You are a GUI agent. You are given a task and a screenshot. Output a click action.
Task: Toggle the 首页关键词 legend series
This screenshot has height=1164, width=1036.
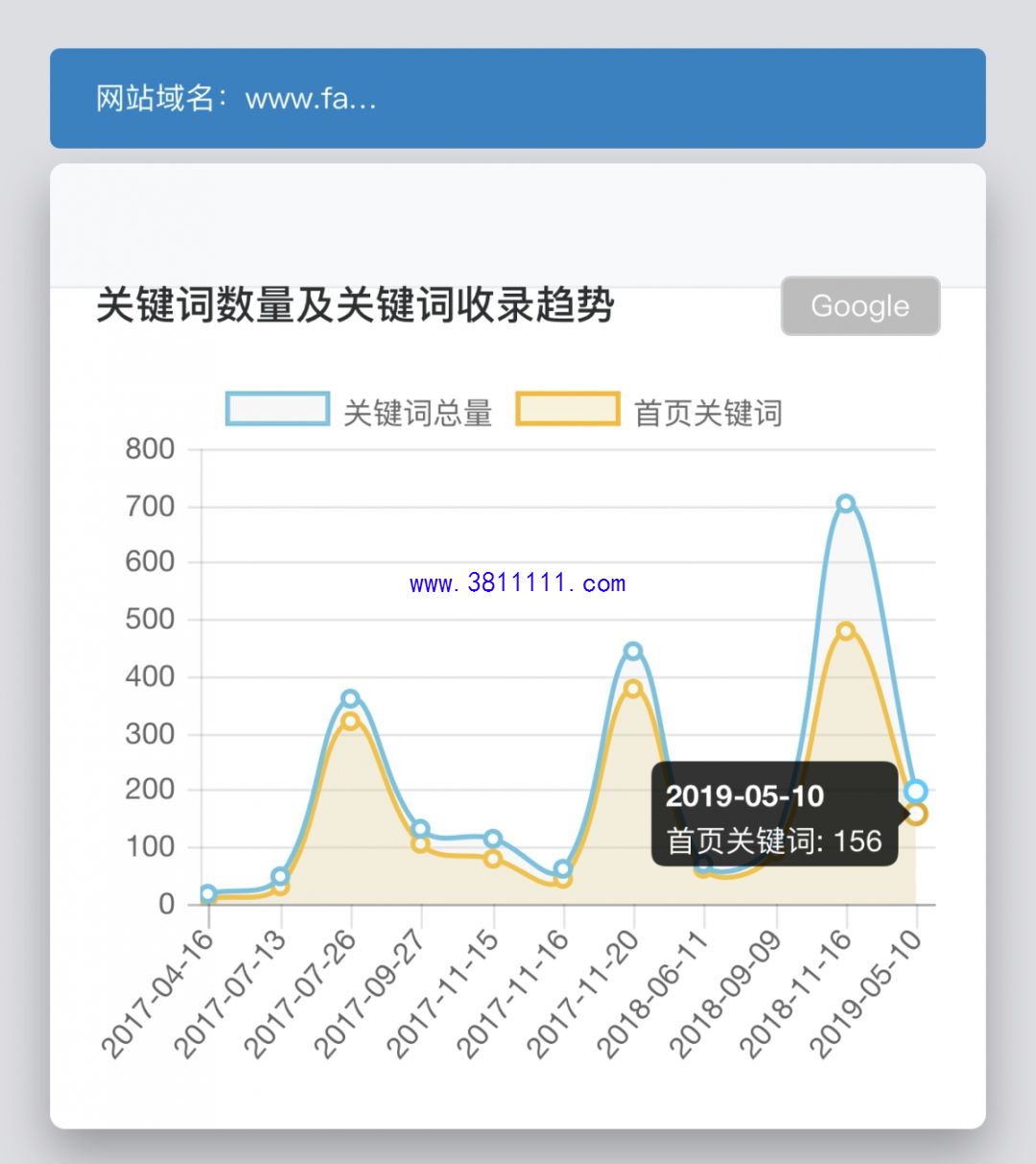coord(649,411)
